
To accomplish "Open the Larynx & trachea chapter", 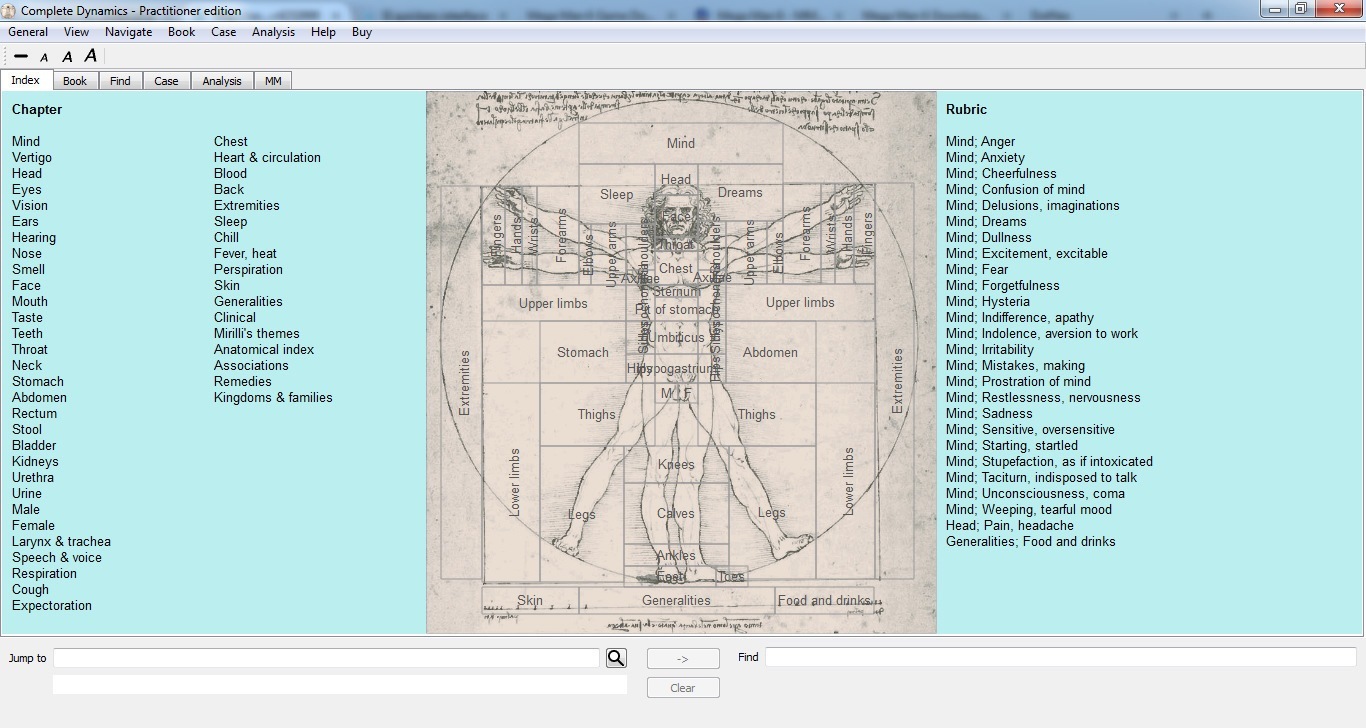I will click(x=61, y=541).
